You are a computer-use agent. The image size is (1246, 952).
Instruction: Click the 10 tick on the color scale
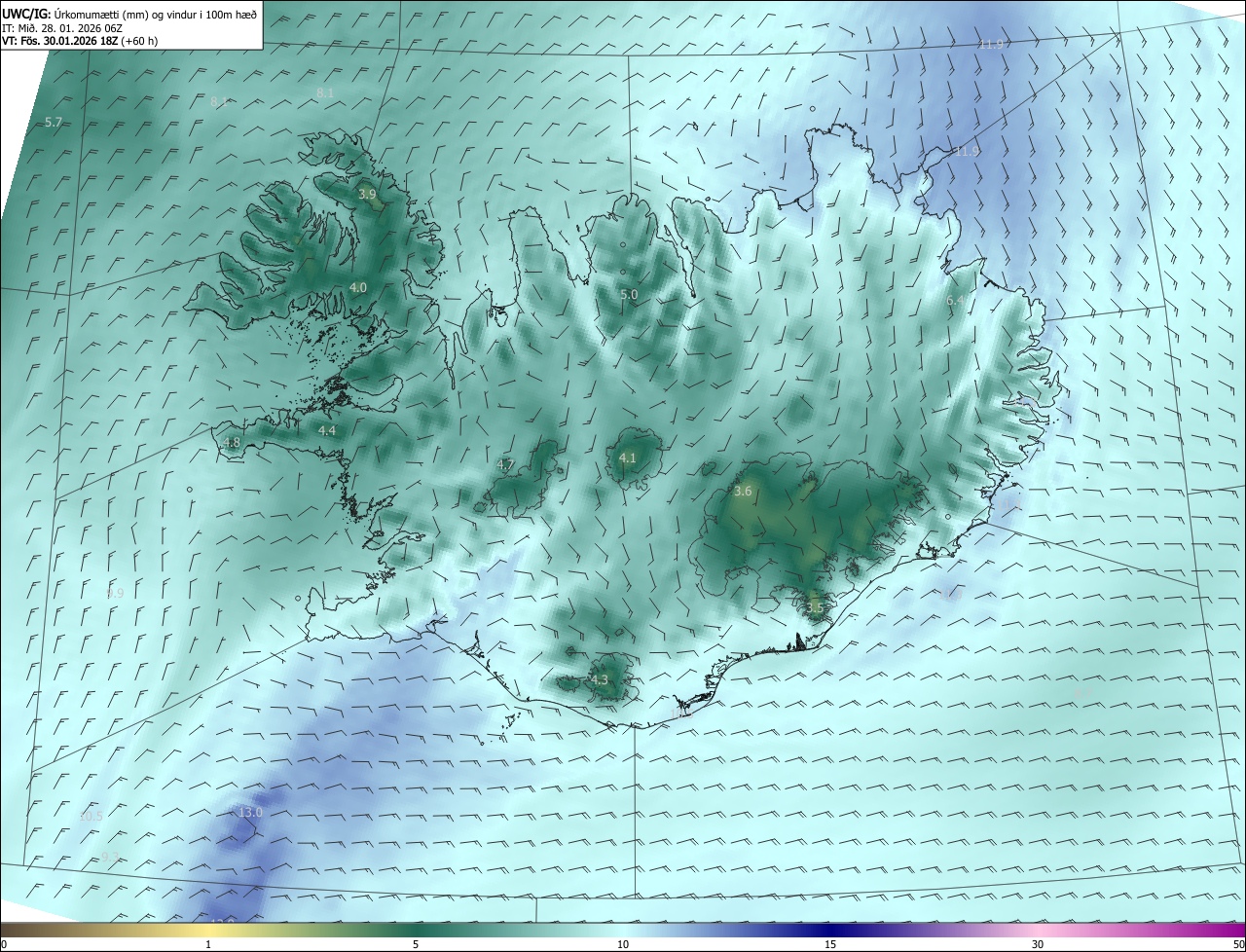click(623, 944)
